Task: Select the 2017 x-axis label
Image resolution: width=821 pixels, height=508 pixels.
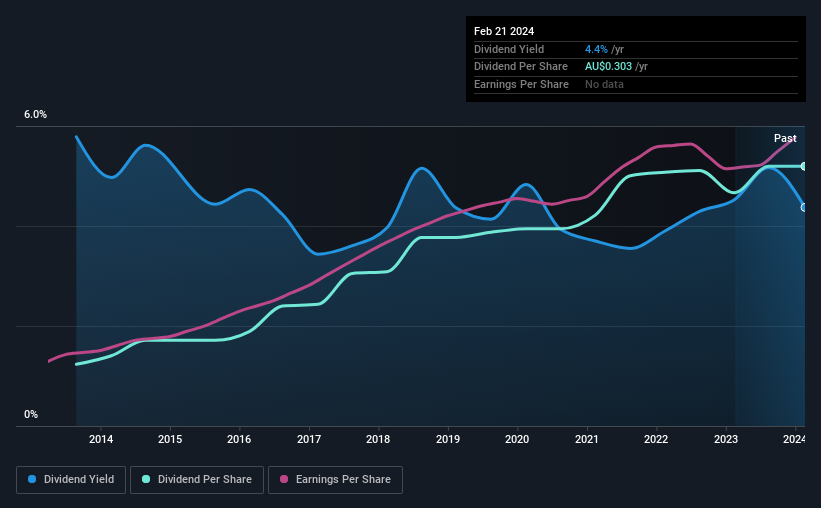Action: (x=309, y=439)
